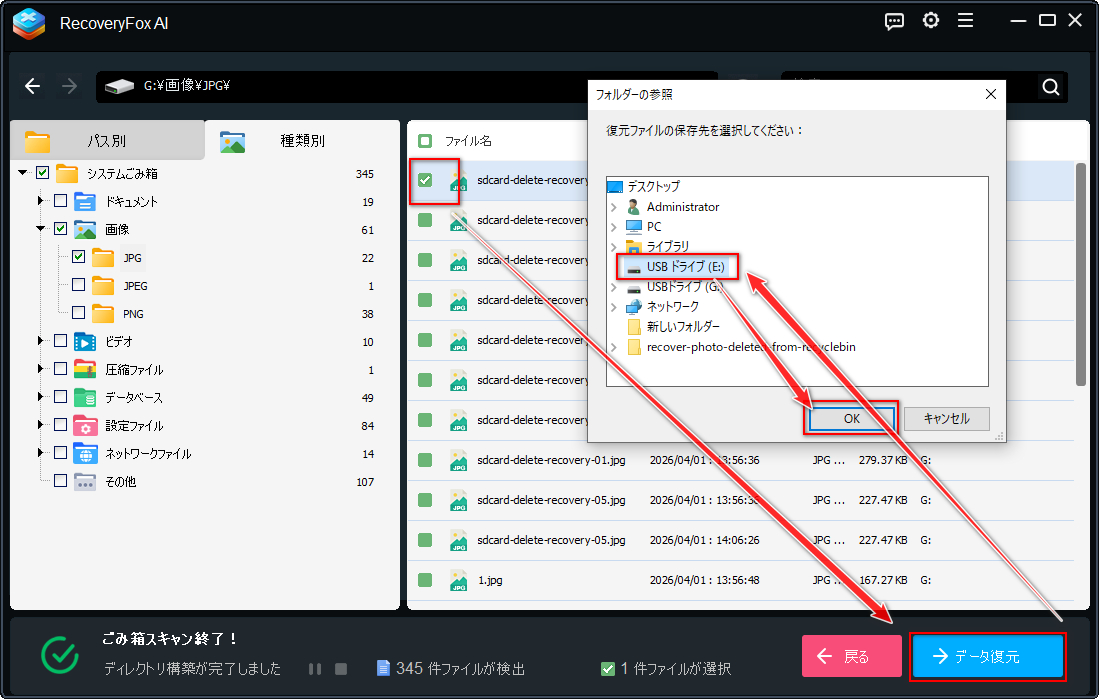Toggle the ドキュメント checkbox
The image size is (1099, 699).
pos(61,201)
